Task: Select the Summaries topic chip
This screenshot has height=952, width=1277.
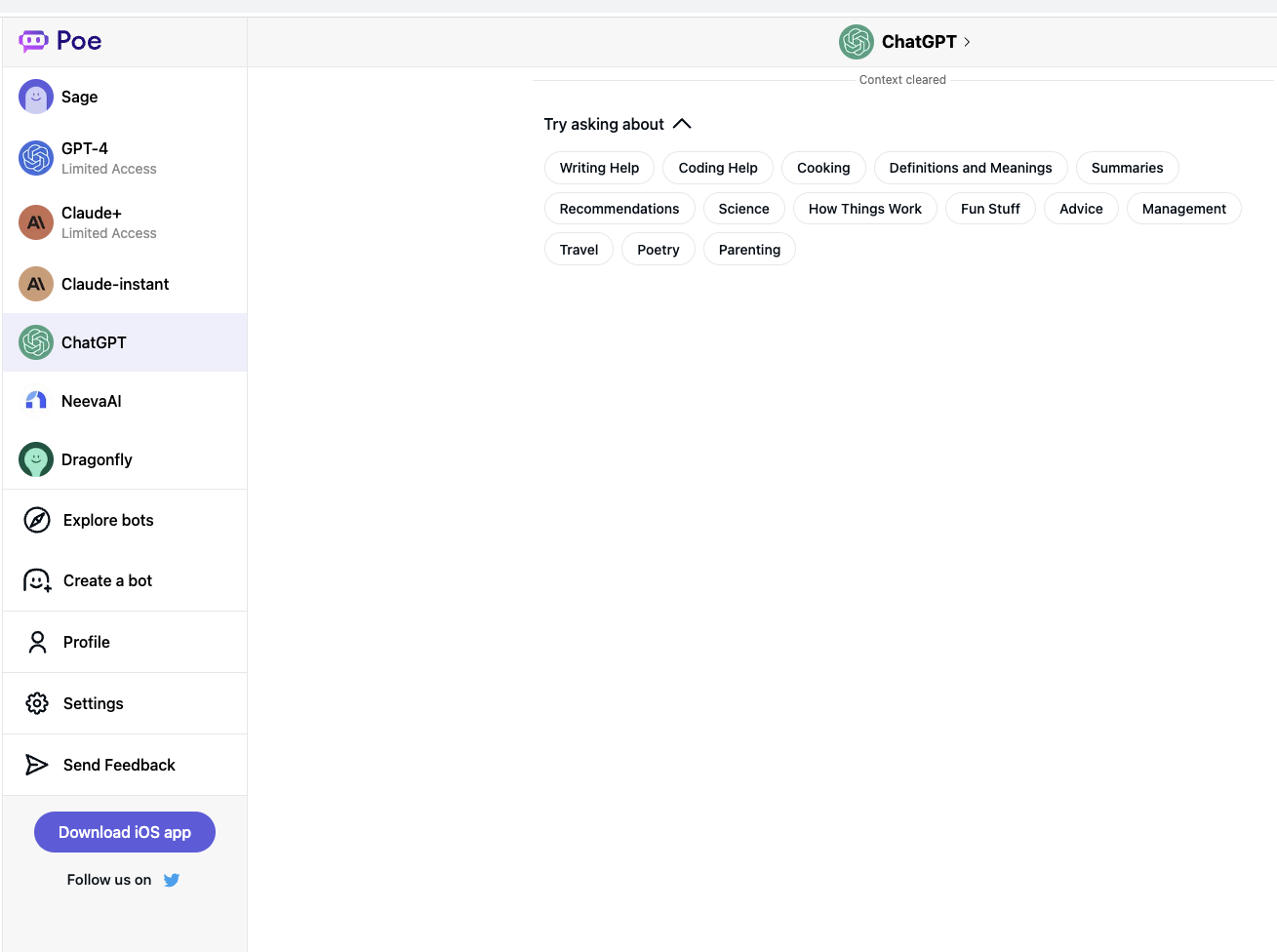Action: click(1128, 168)
